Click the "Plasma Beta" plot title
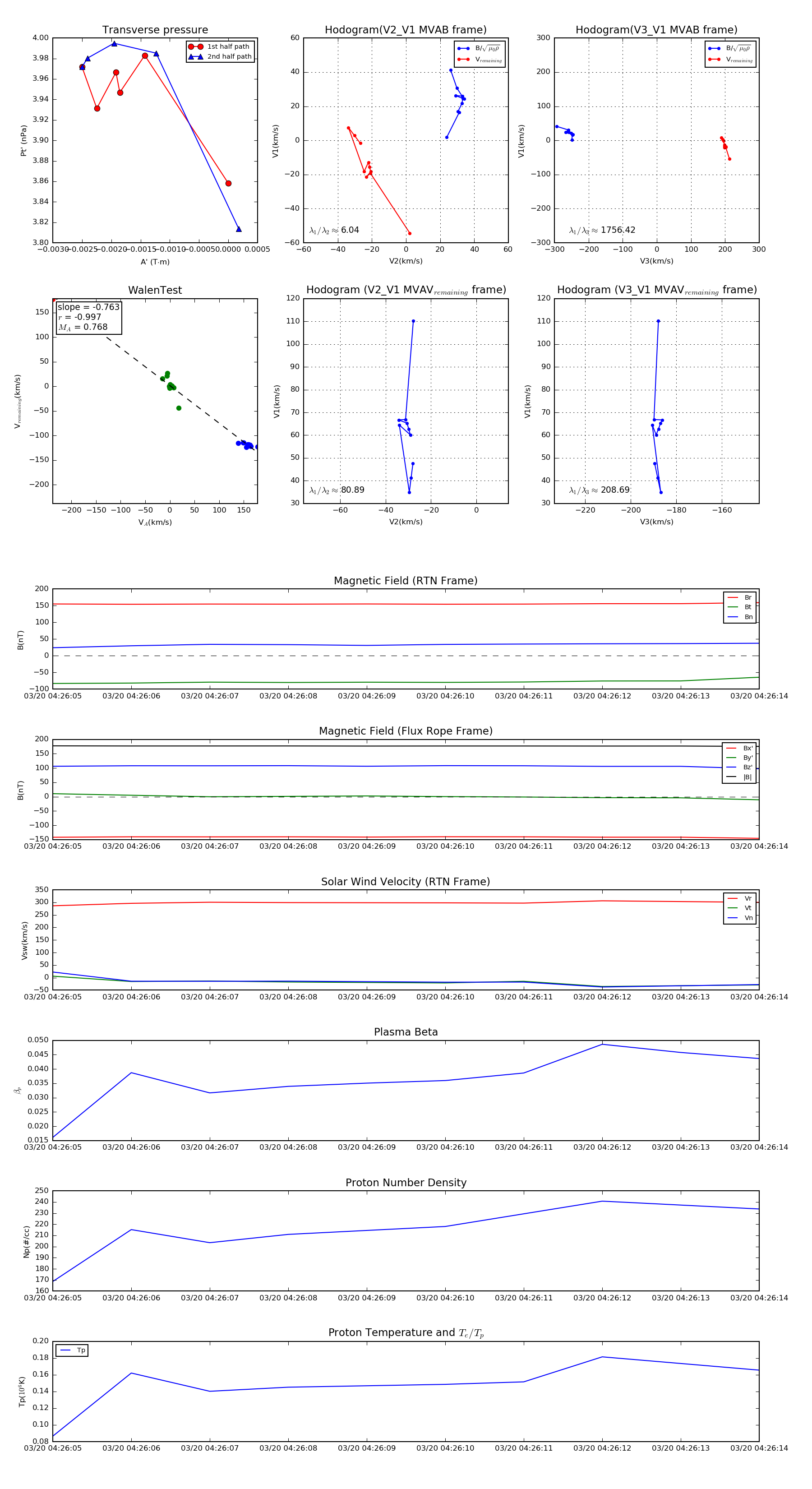812x1489 pixels. (x=406, y=1032)
